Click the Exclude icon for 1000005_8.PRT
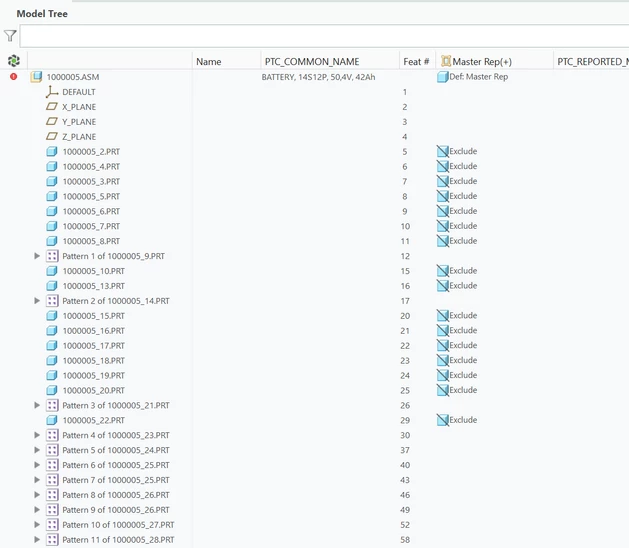Image resolution: width=629 pixels, height=548 pixels. point(442,241)
